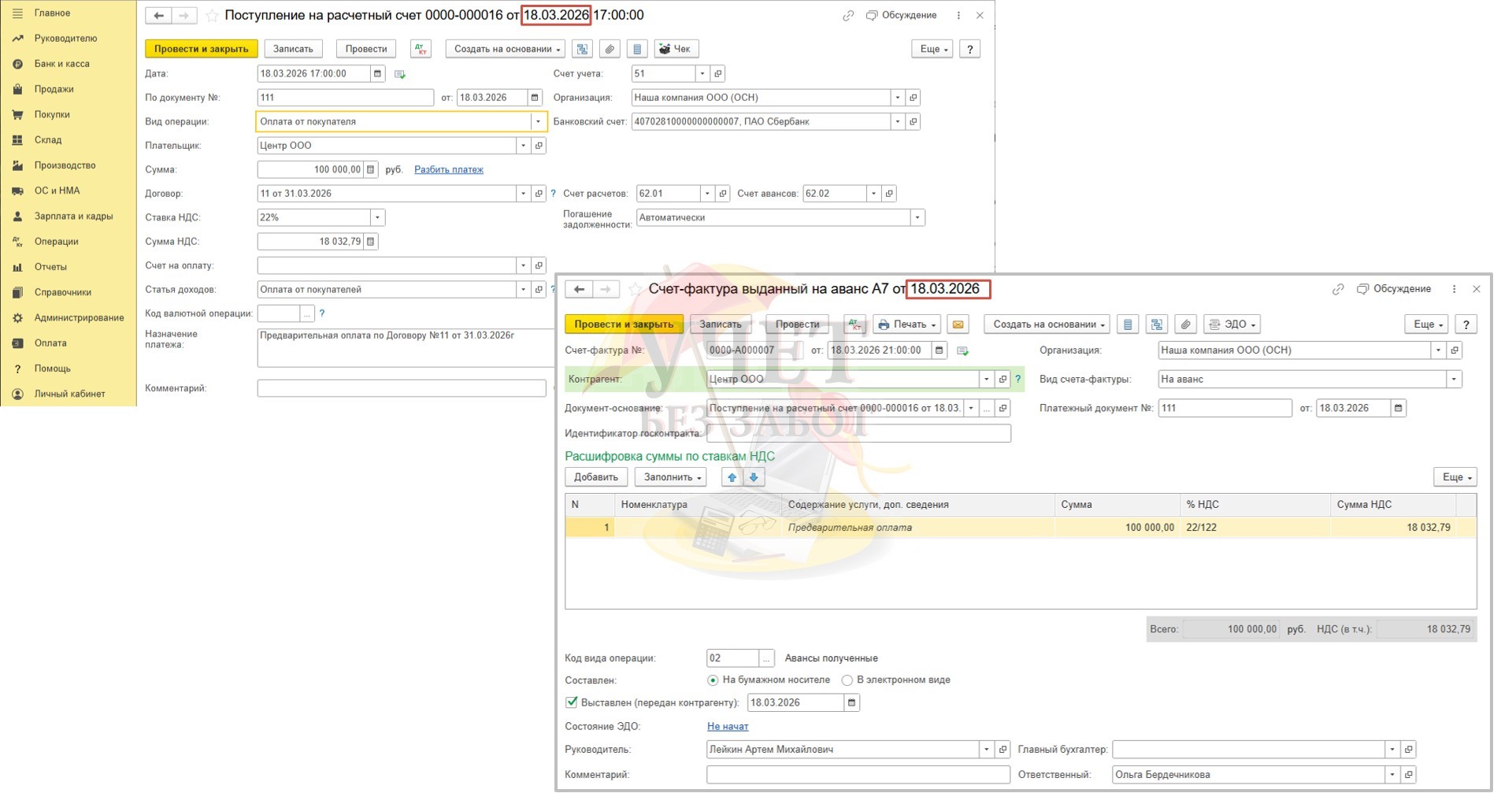Open the Дт/Кт postings icon in bank receipt

coord(421,49)
